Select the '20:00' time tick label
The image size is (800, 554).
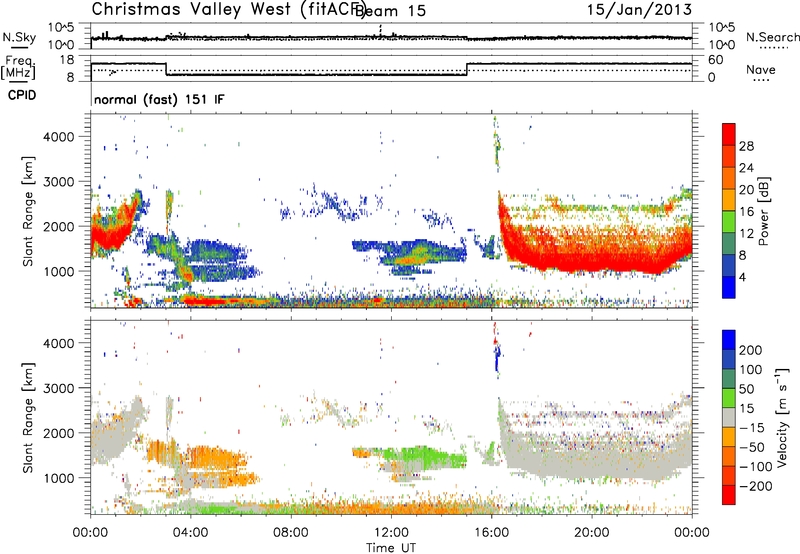[x=591, y=533]
